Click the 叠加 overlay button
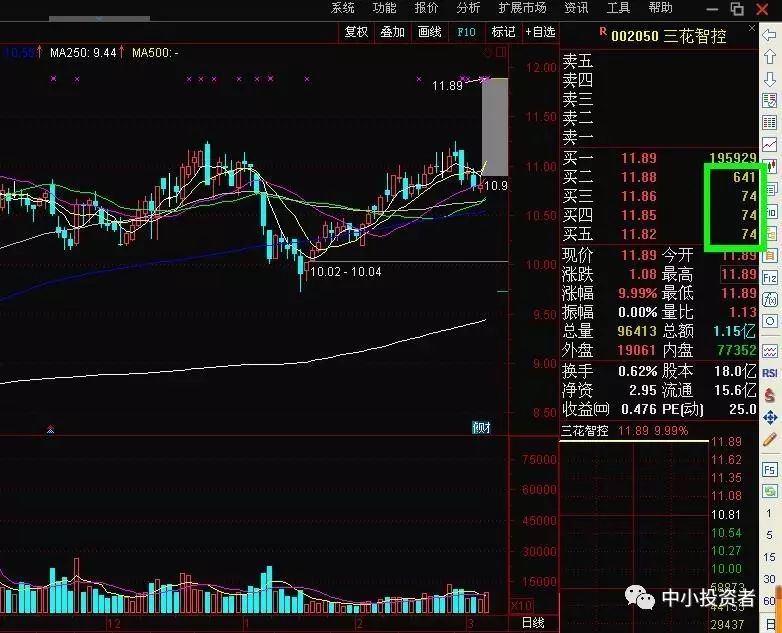The width and height of the screenshot is (782, 633). pos(392,32)
